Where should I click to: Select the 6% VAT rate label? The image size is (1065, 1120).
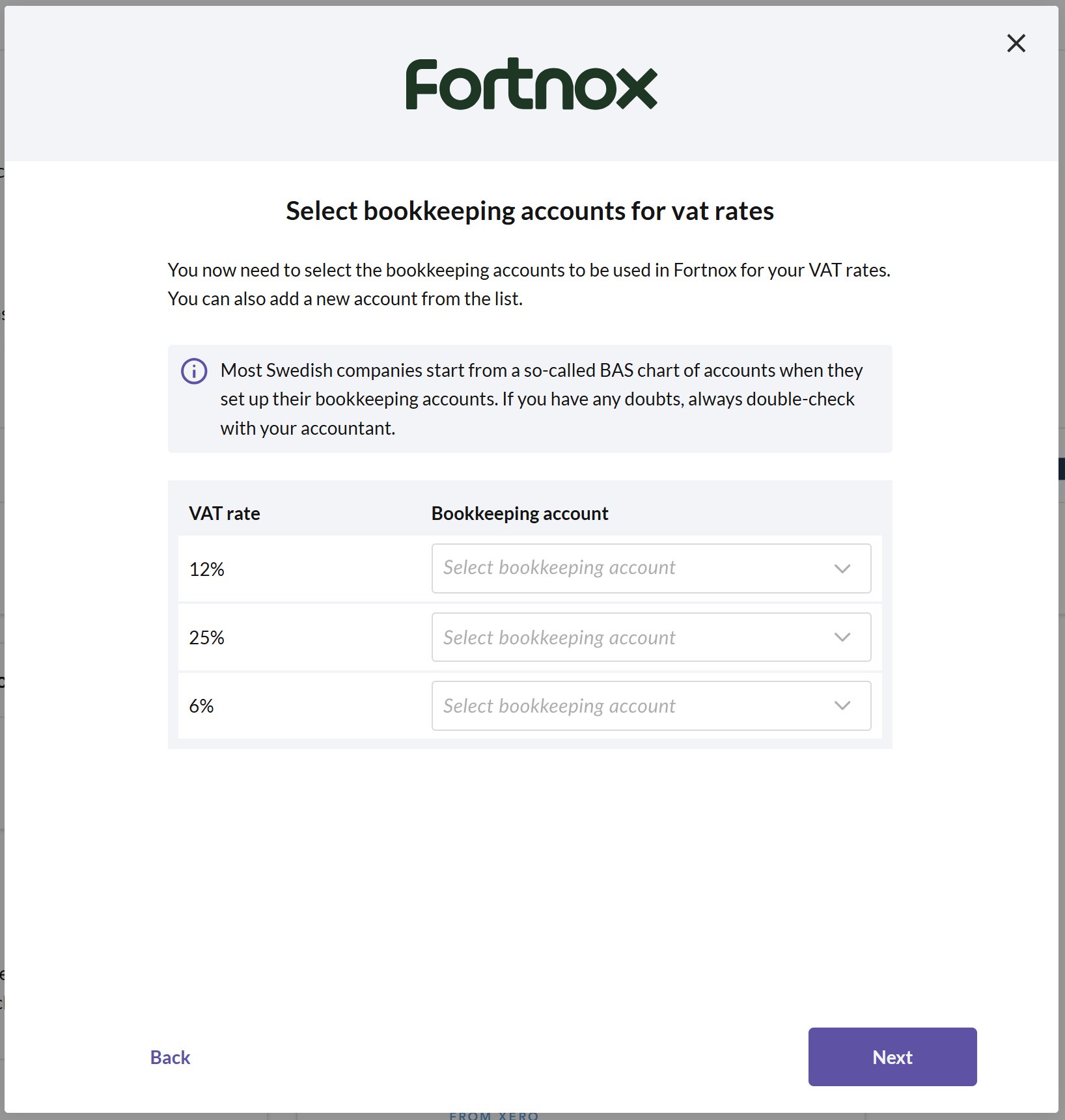tap(201, 706)
